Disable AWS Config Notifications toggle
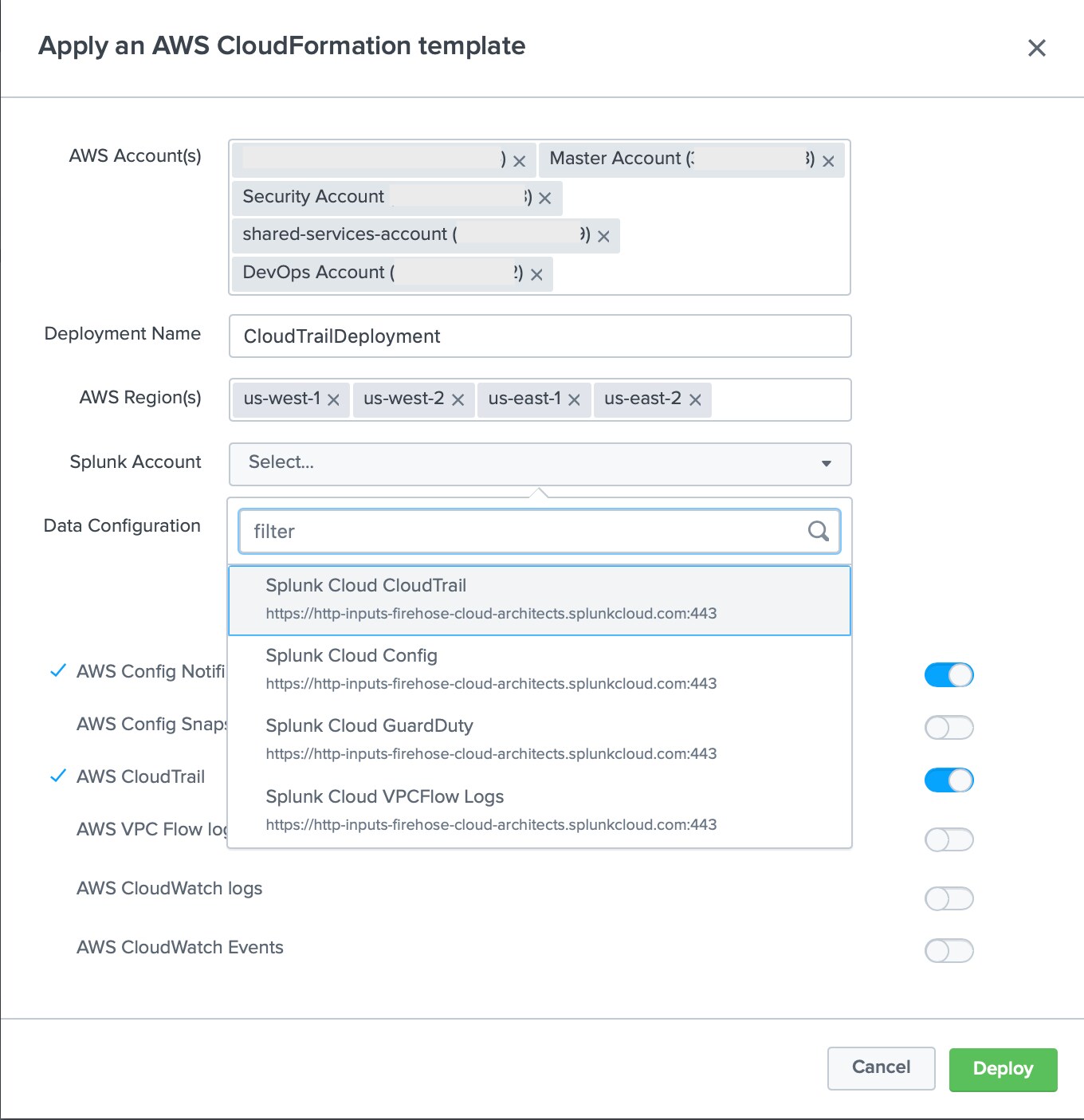 (x=949, y=675)
